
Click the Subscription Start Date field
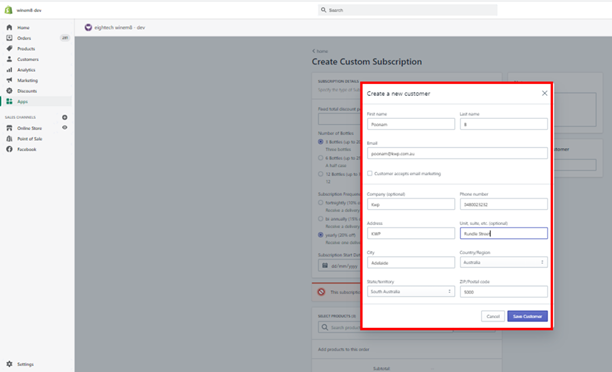pos(339,265)
